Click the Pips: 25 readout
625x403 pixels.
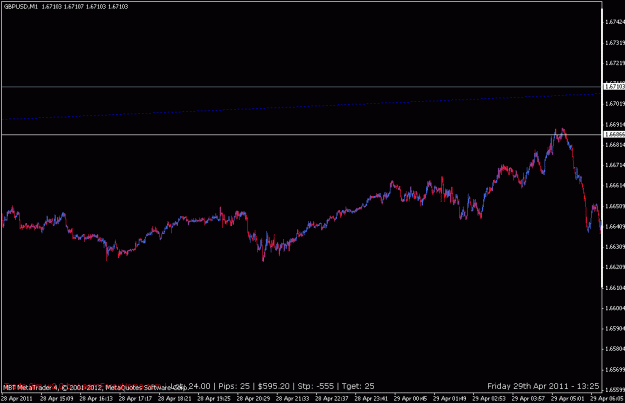click(234, 386)
